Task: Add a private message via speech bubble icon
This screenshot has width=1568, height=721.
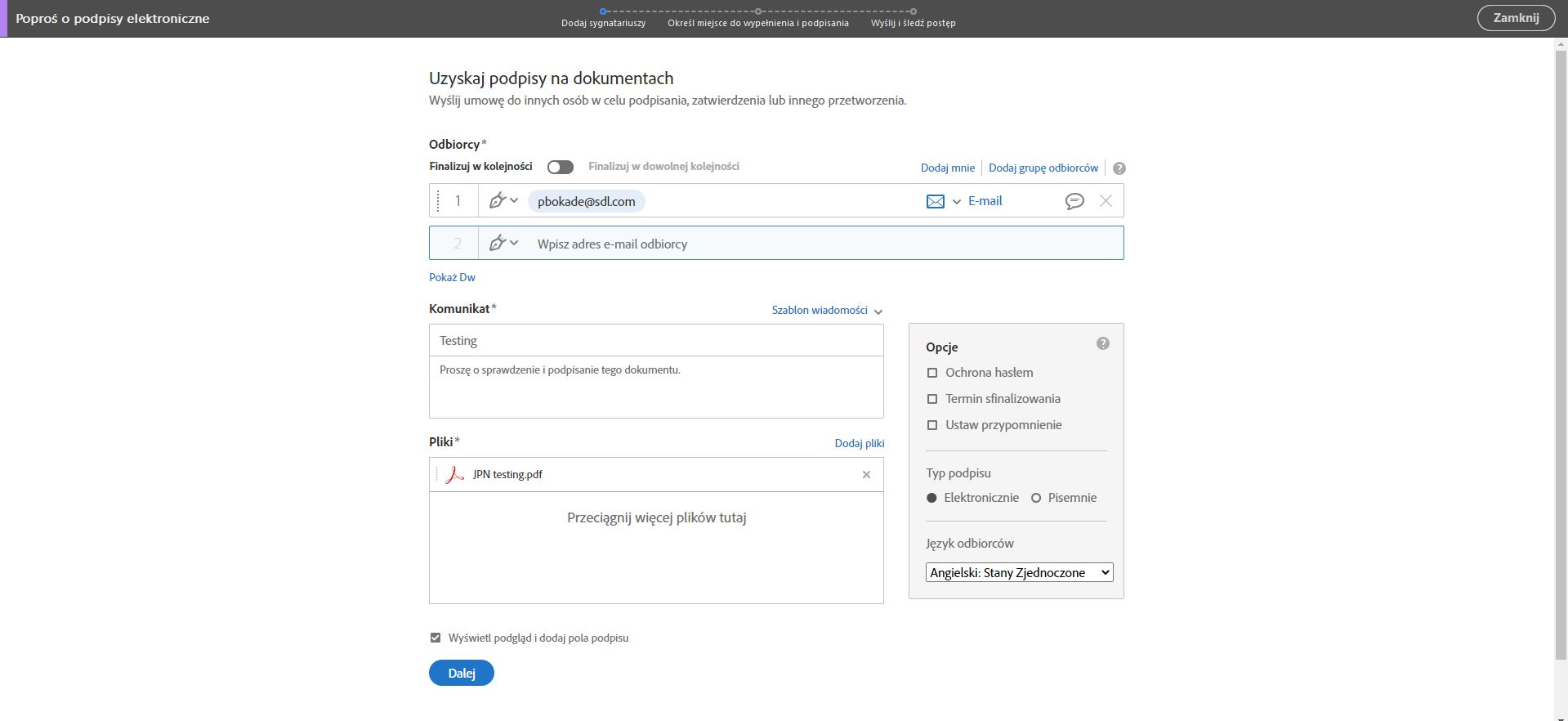Action: pyautogui.click(x=1074, y=201)
